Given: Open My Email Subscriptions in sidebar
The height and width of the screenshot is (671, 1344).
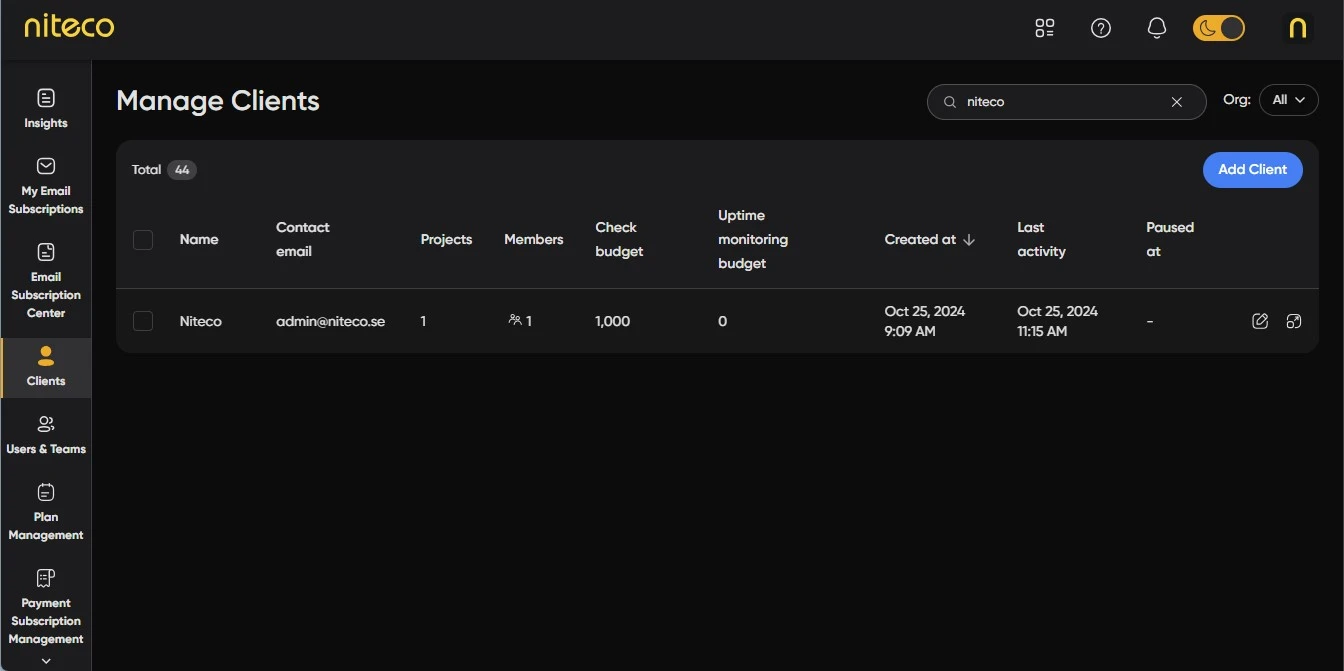Looking at the screenshot, I should [x=46, y=186].
